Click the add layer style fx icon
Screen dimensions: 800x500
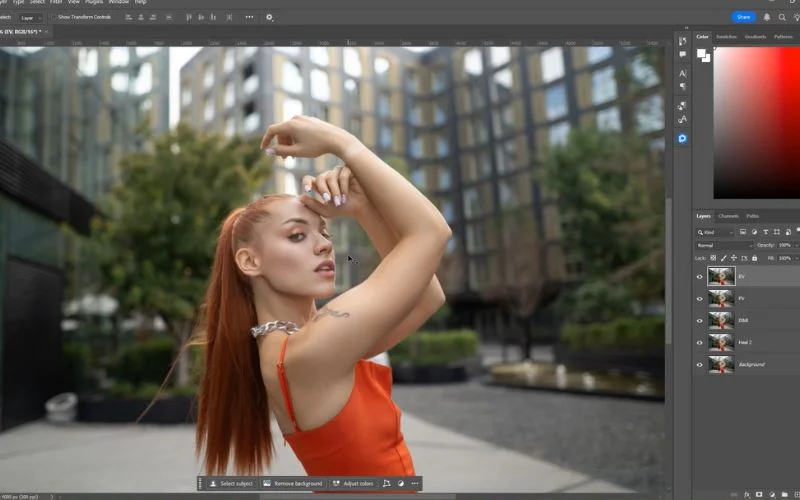[x=747, y=494]
